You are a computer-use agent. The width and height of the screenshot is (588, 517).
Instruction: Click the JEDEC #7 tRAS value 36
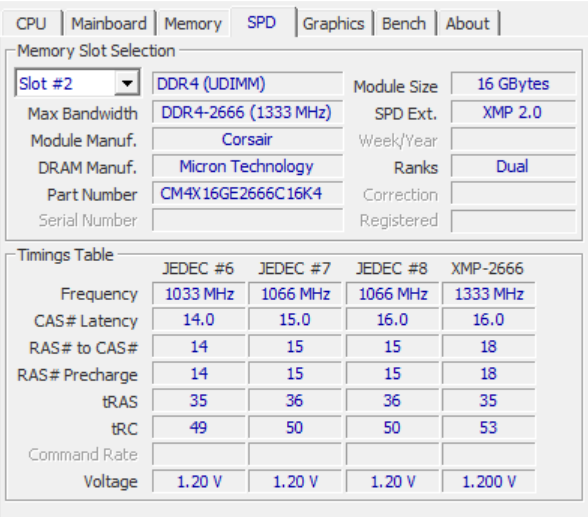point(295,401)
